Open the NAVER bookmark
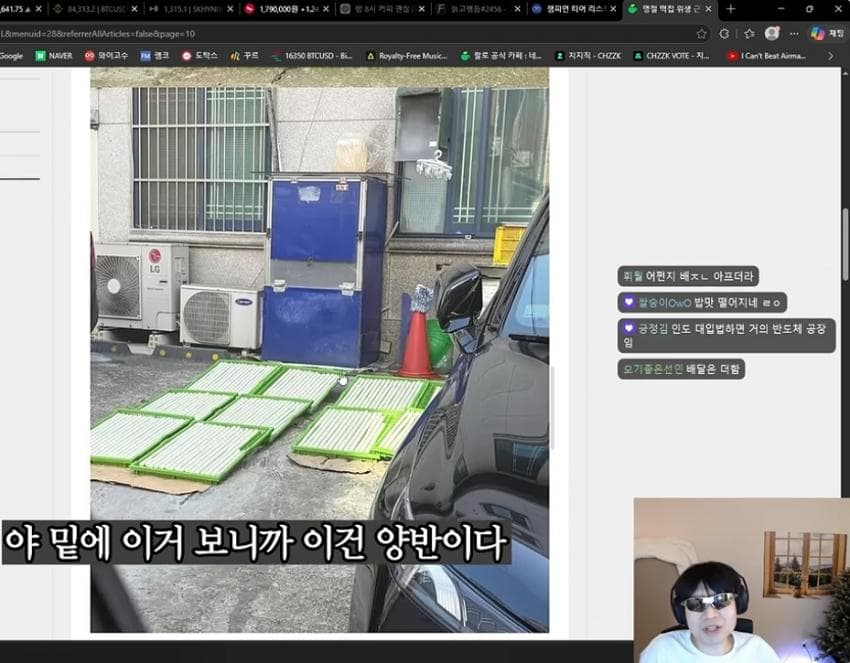The width and height of the screenshot is (850, 663). tap(54, 56)
